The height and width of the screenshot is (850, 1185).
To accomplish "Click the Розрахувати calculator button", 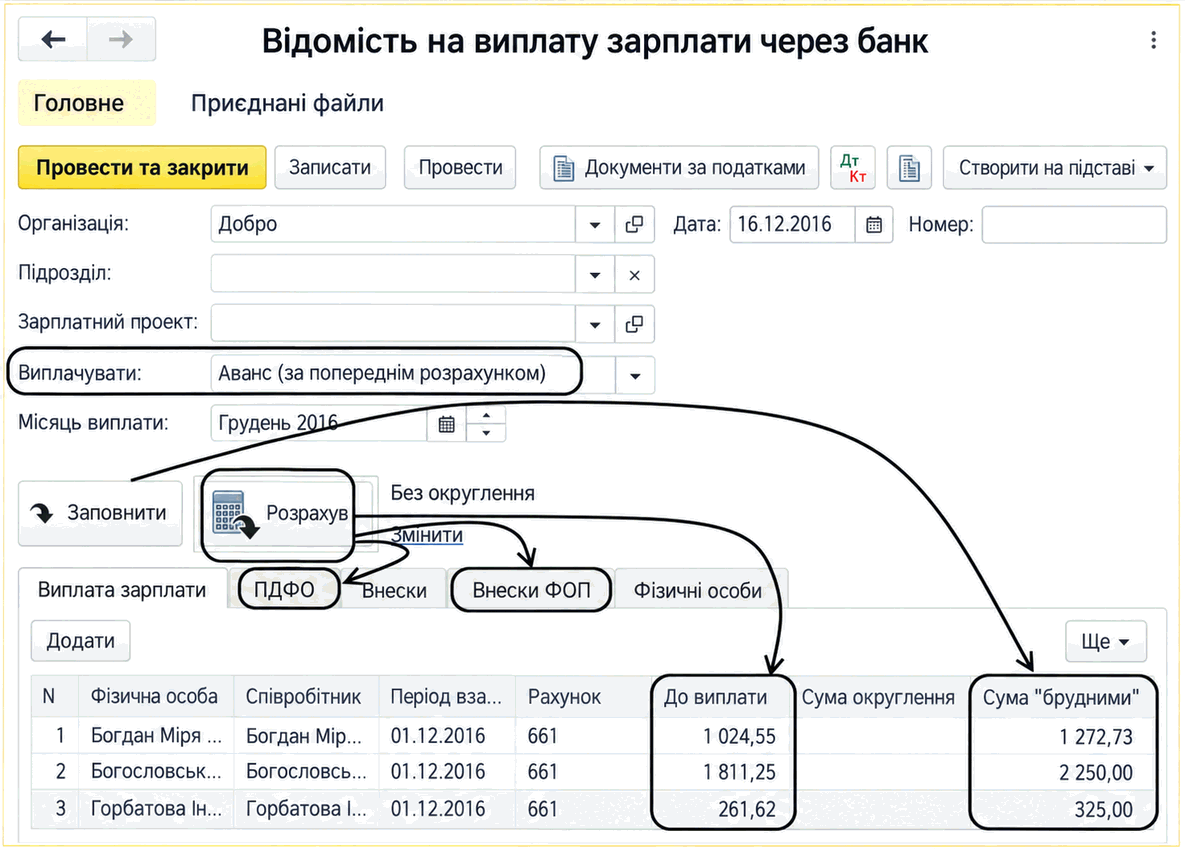I will pos(280,514).
